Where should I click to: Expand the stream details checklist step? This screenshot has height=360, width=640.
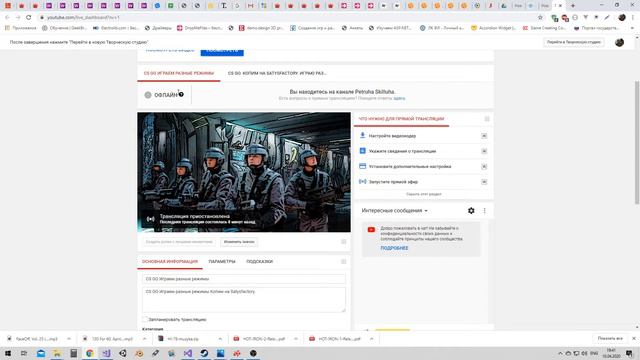tap(484, 151)
